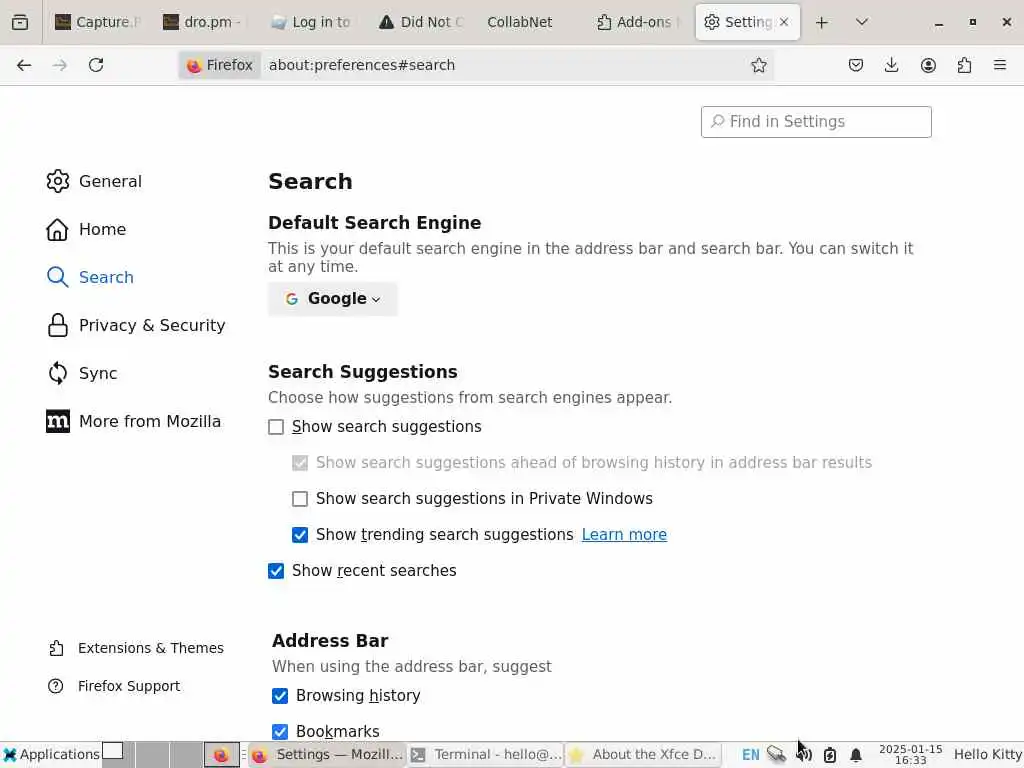Click the Find in Settings field
1024x768 pixels.
point(816,122)
